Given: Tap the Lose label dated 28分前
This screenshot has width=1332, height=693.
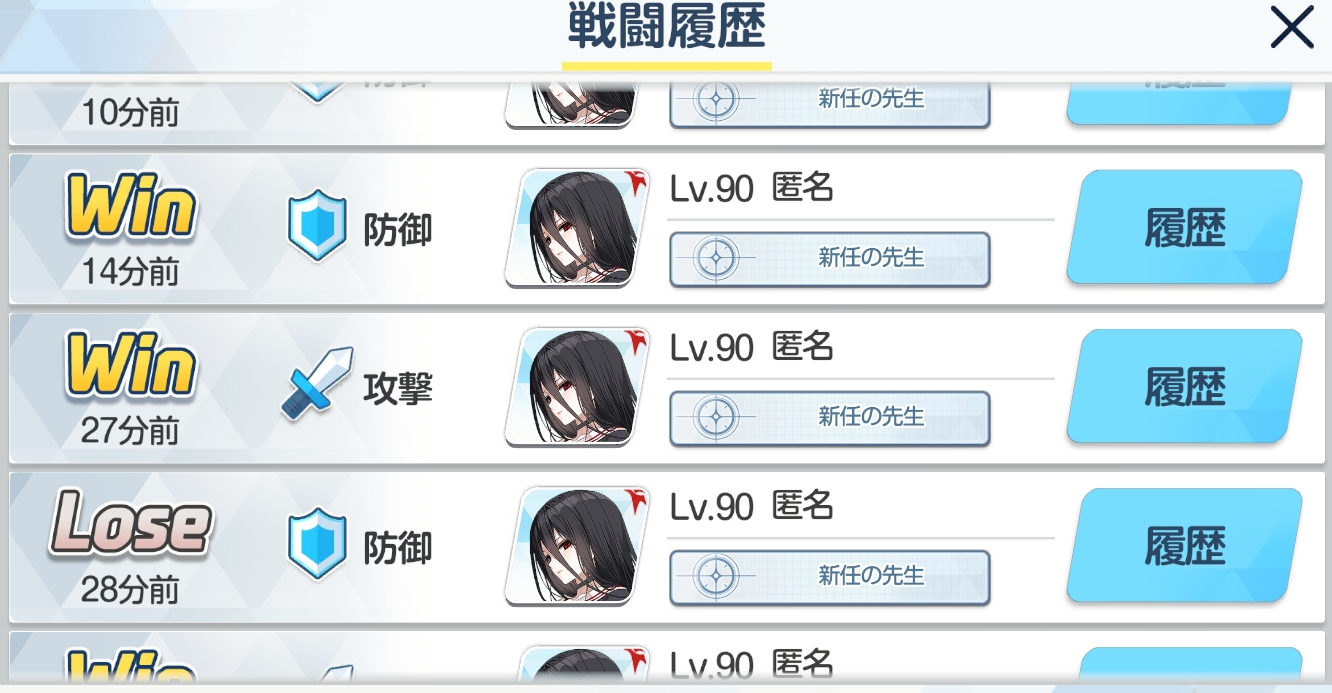Looking at the screenshot, I should [131, 524].
